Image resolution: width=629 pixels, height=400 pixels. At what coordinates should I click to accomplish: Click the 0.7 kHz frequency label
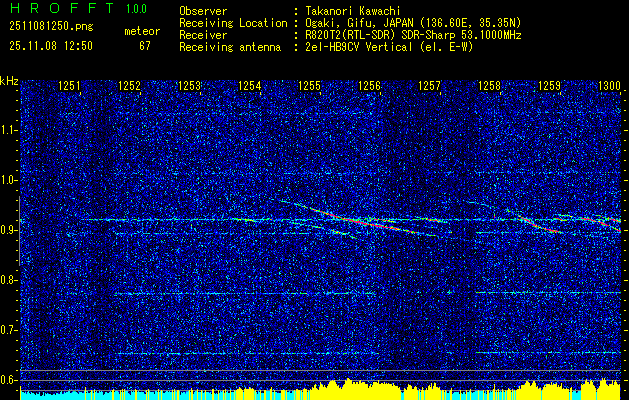pyautogui.click(x=8, y=330)
